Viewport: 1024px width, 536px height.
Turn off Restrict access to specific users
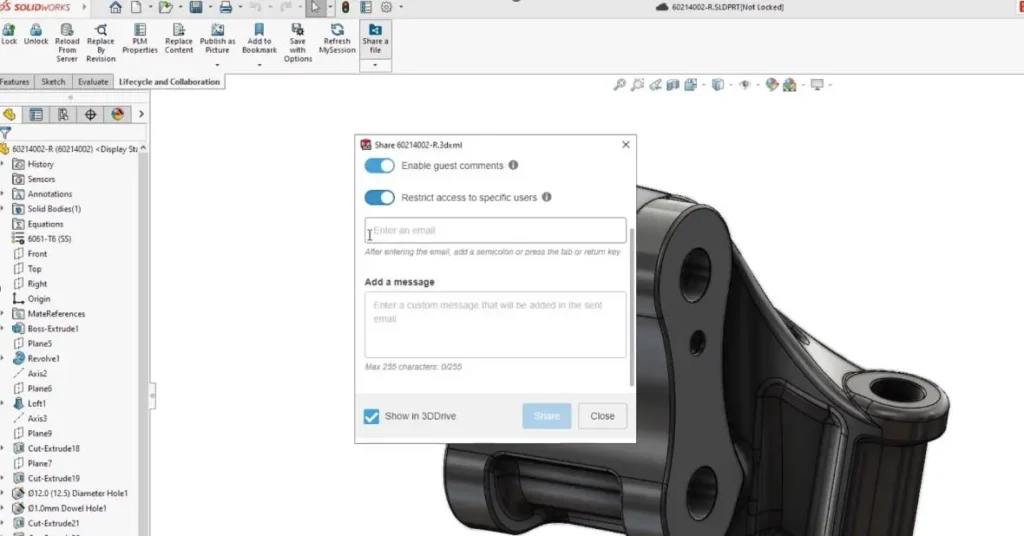tap(380, 198)
